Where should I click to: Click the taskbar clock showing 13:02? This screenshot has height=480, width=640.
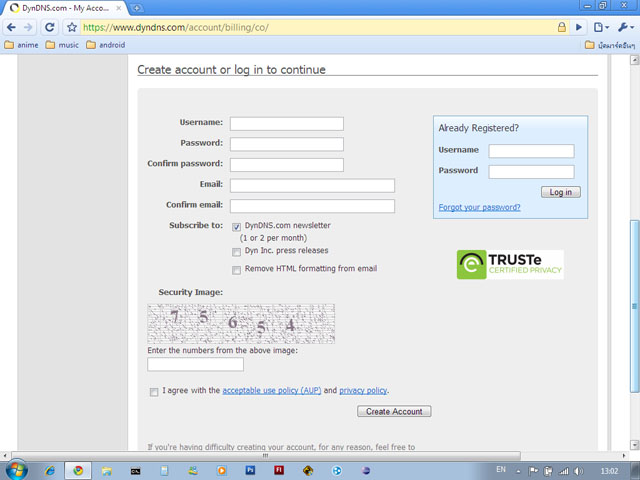point(609,471)
